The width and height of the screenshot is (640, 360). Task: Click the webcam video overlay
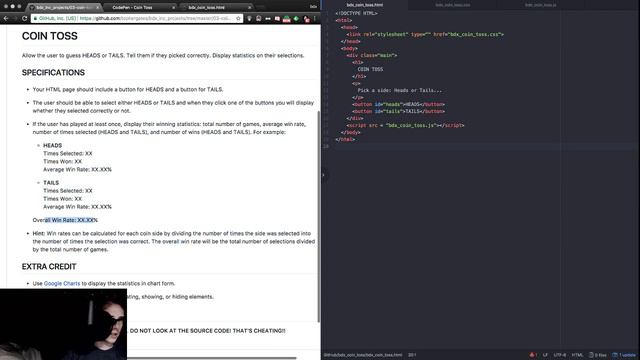click(63, 324)
